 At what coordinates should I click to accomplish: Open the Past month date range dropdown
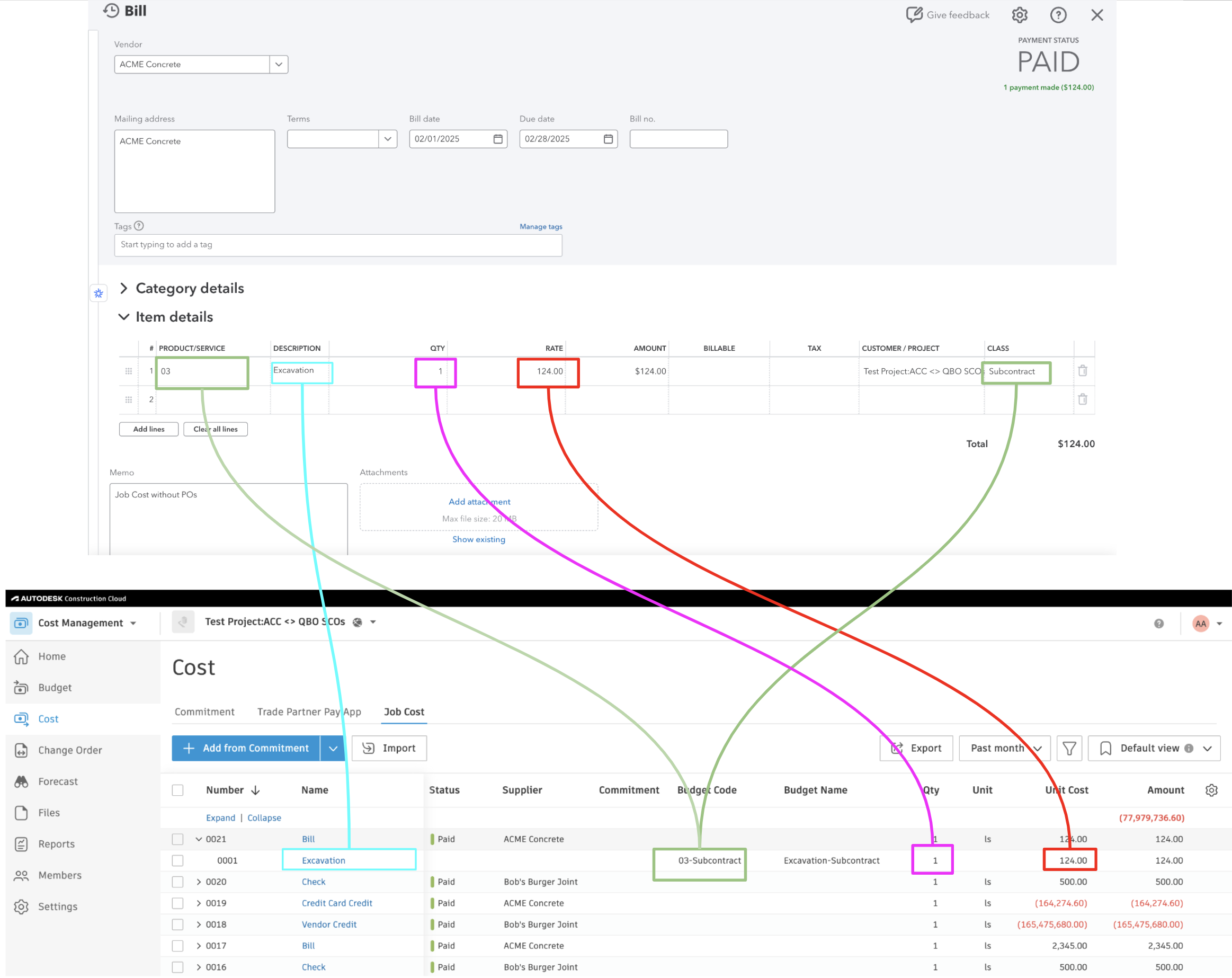tap(1005, 748)
